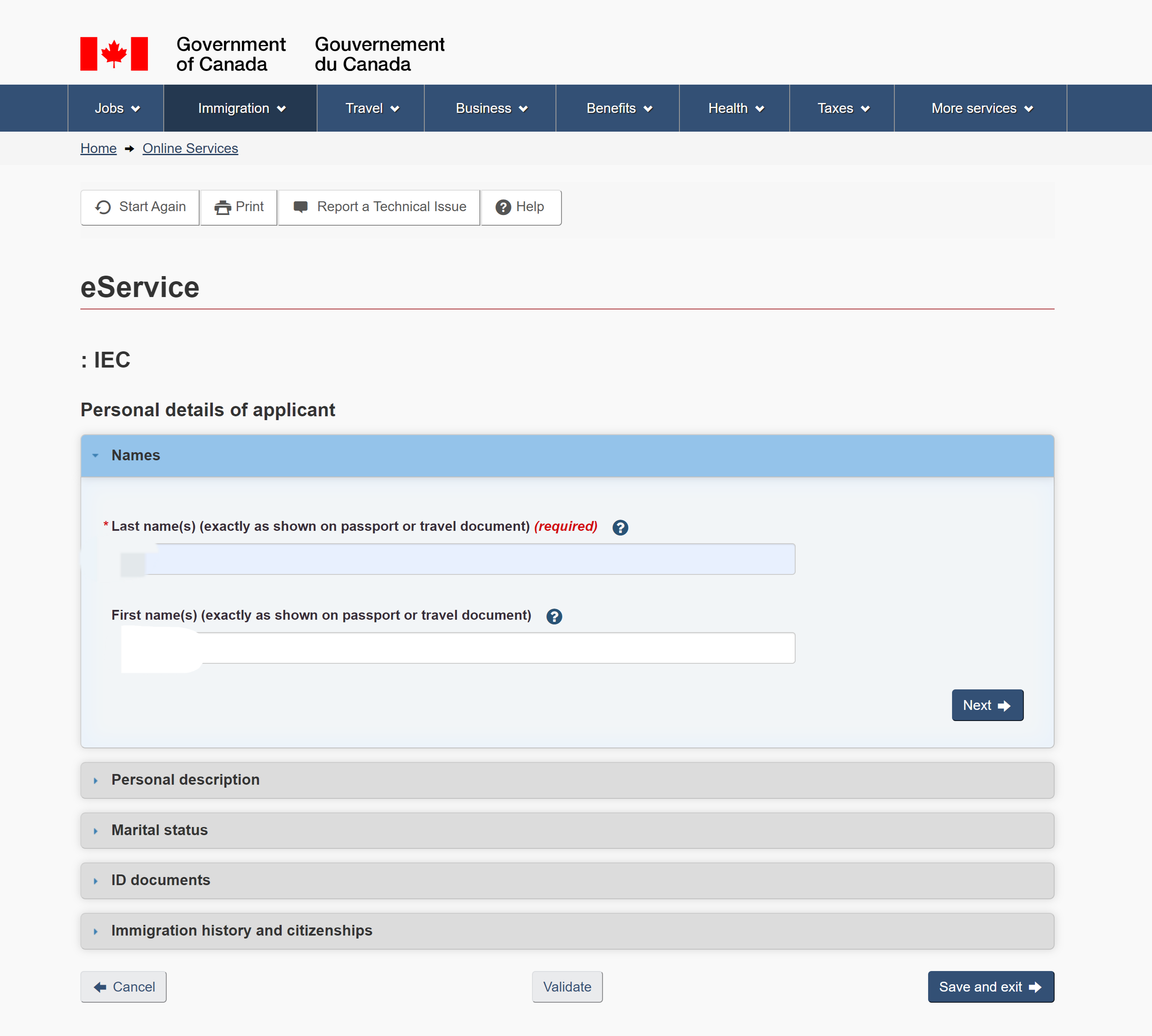
Task: Click the Validate button
Action: [x=567, y=986]
